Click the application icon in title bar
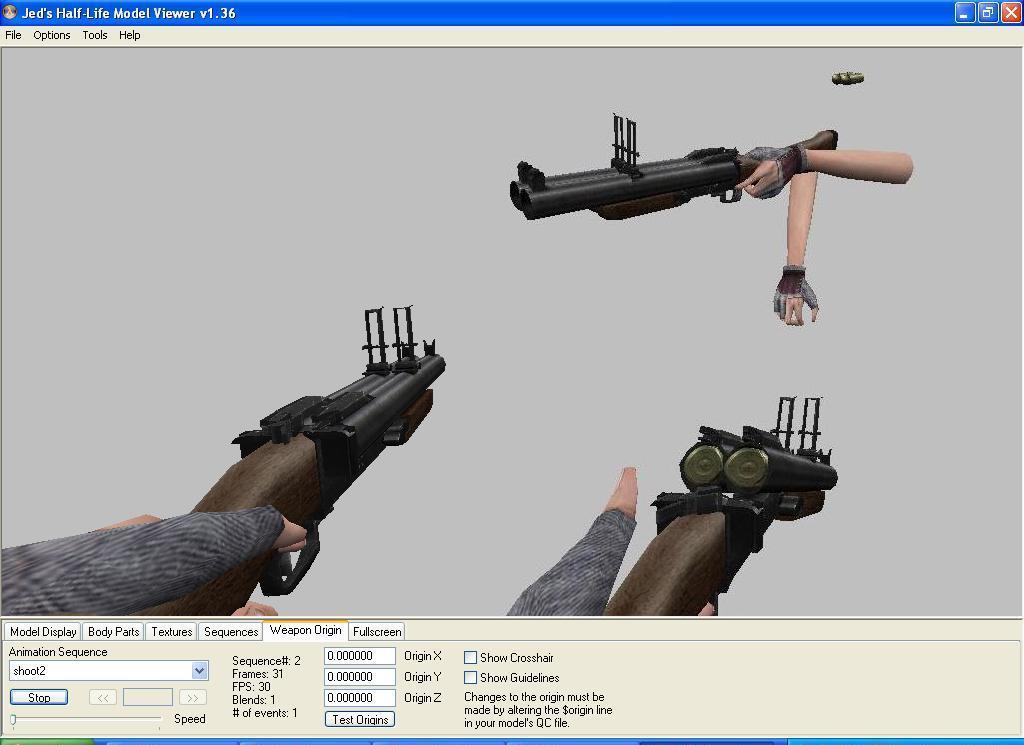This screenshot has width=1024, height=745. (10, 12)
